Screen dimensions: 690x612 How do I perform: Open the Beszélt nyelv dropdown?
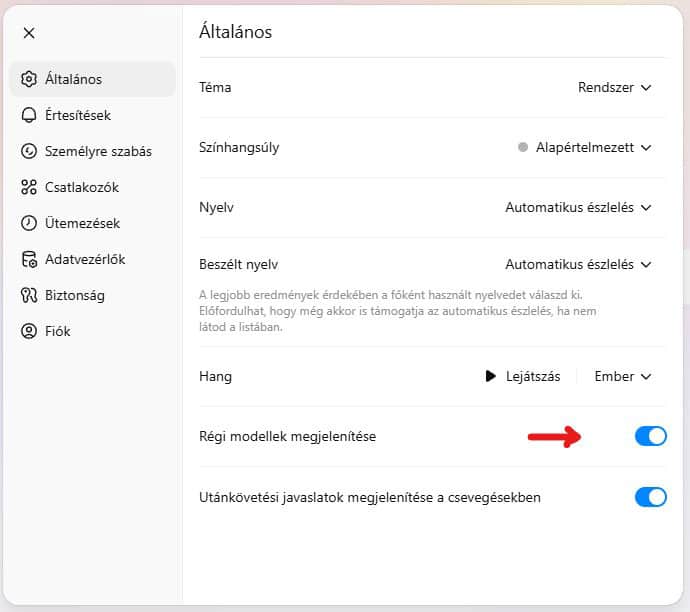click(578, 264)
